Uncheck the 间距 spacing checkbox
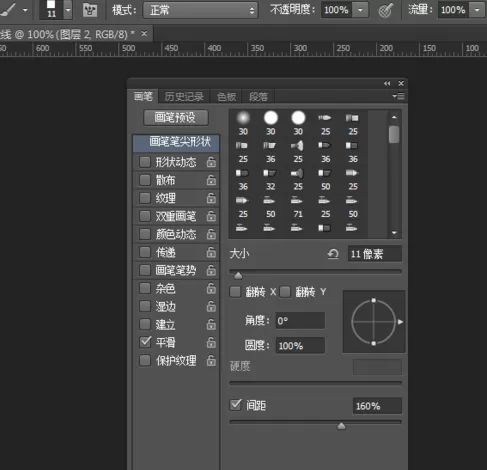Screen dimensions: 487x470 tap(235, 405)
